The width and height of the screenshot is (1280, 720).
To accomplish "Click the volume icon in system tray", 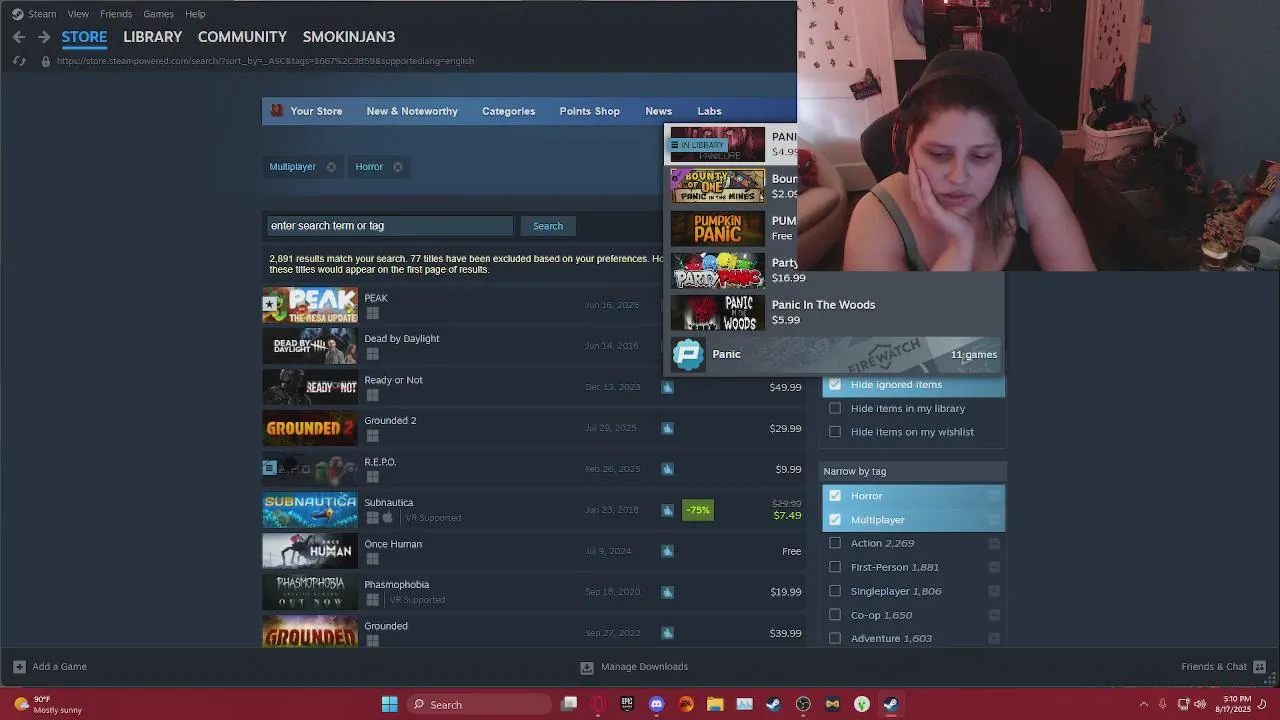I will (x=1199, y=704).
